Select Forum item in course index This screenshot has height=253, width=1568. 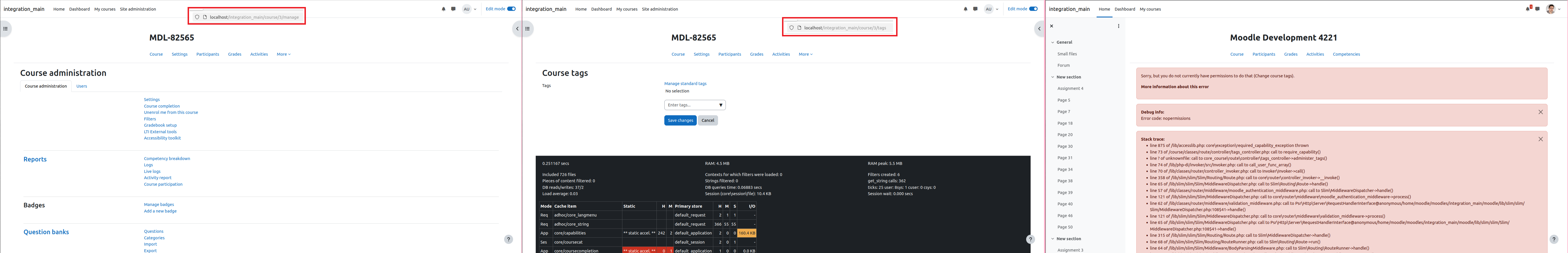point(1063,65)
